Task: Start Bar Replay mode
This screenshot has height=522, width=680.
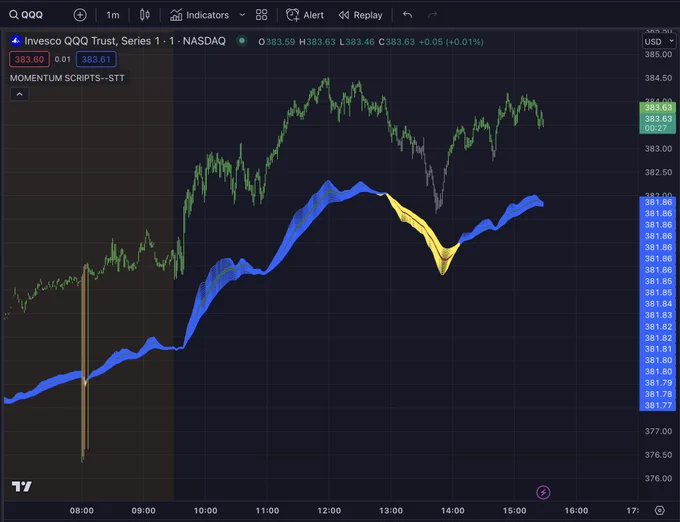Action: (361, 15)
